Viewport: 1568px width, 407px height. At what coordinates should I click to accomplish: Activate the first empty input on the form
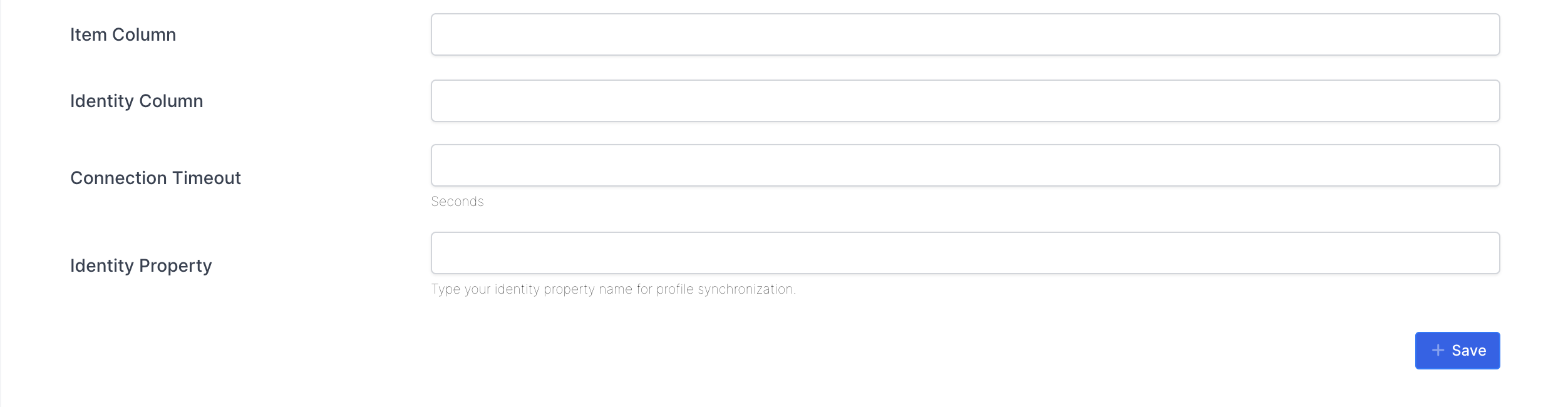coord(965,34)
